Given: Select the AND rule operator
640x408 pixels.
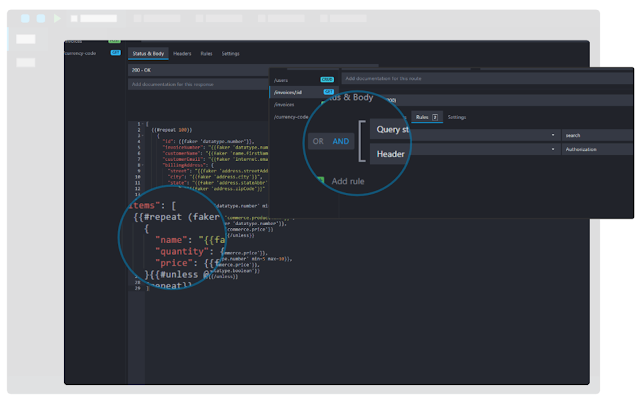Looking at the screenshot, I should tap(341, 141).
